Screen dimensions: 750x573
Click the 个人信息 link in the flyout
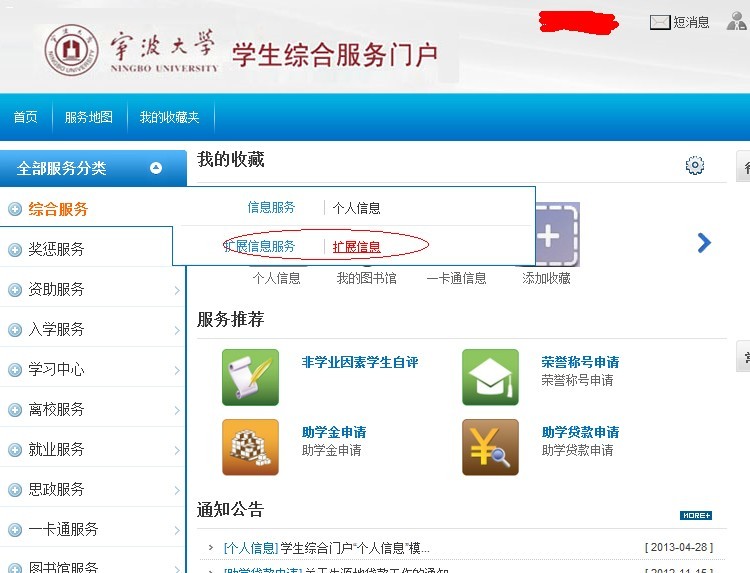tap(356, 208)
